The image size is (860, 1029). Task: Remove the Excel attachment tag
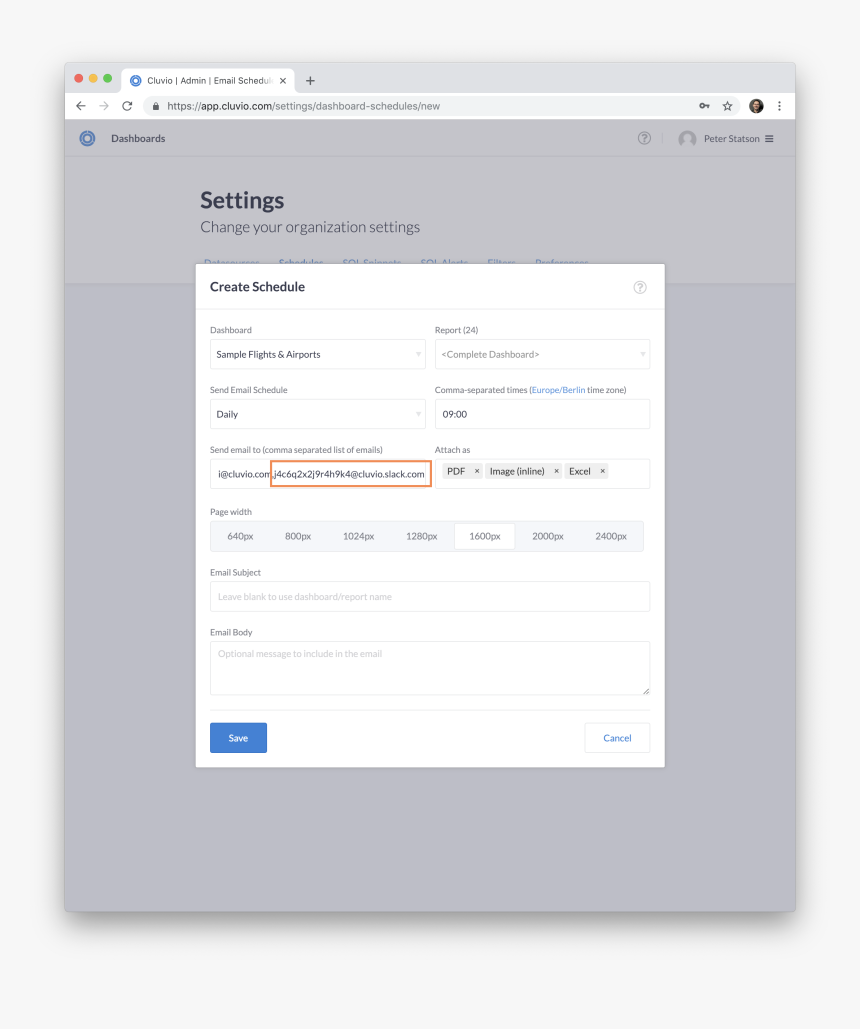[x=602, y=471]
